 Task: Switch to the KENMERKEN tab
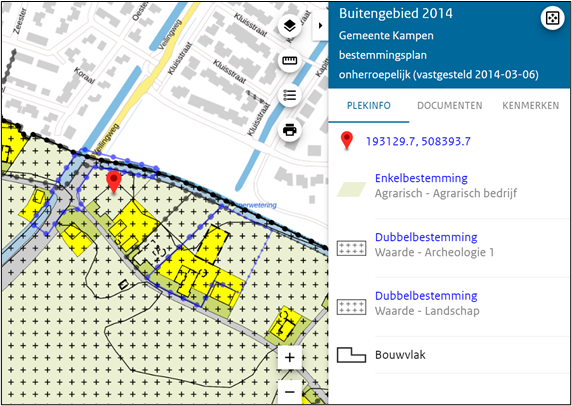(x=530, y=106)
